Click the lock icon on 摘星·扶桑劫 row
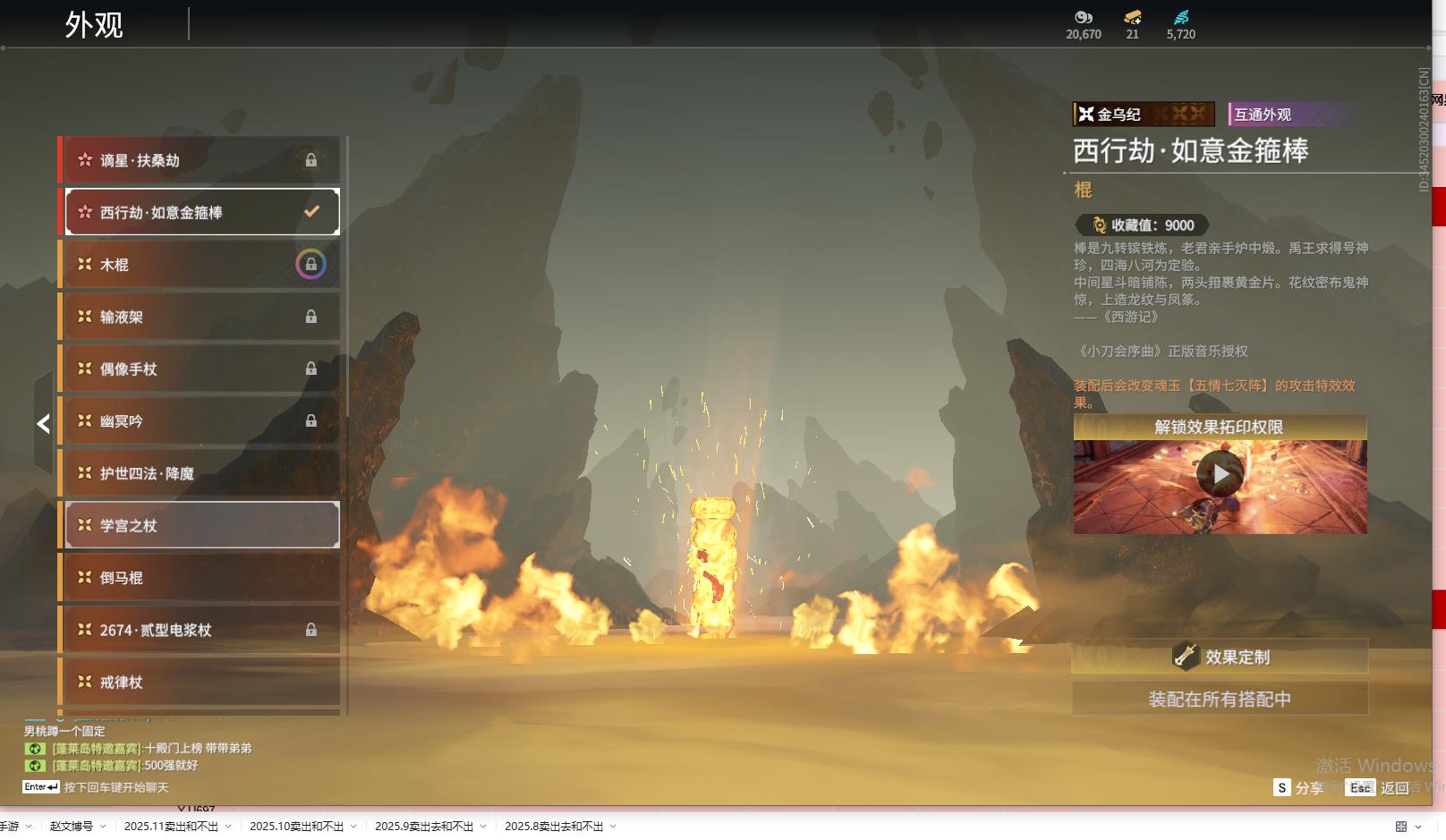The width and height of the screenshot is (1446, 840). [311, 160]
